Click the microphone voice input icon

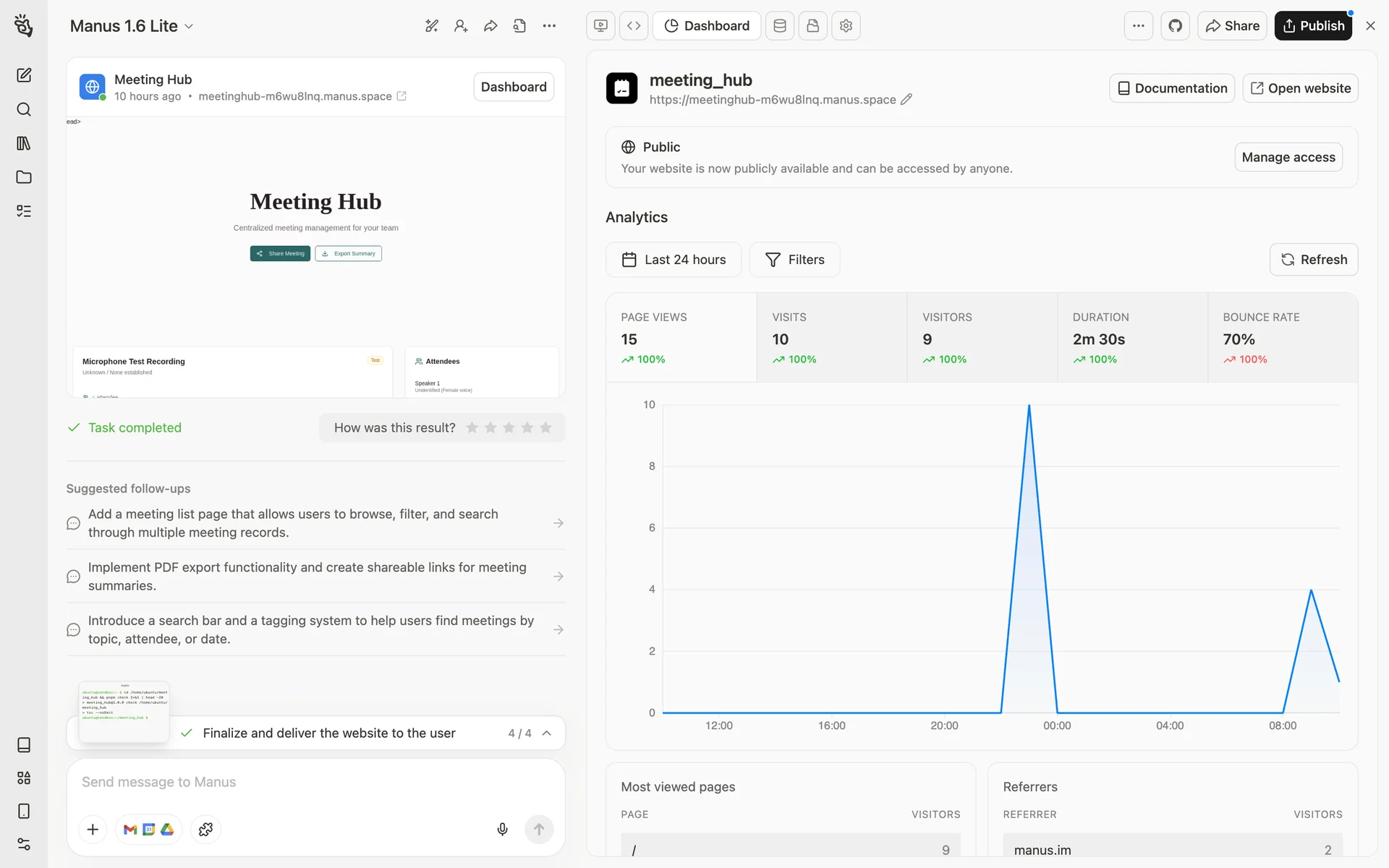coord(502,829)
